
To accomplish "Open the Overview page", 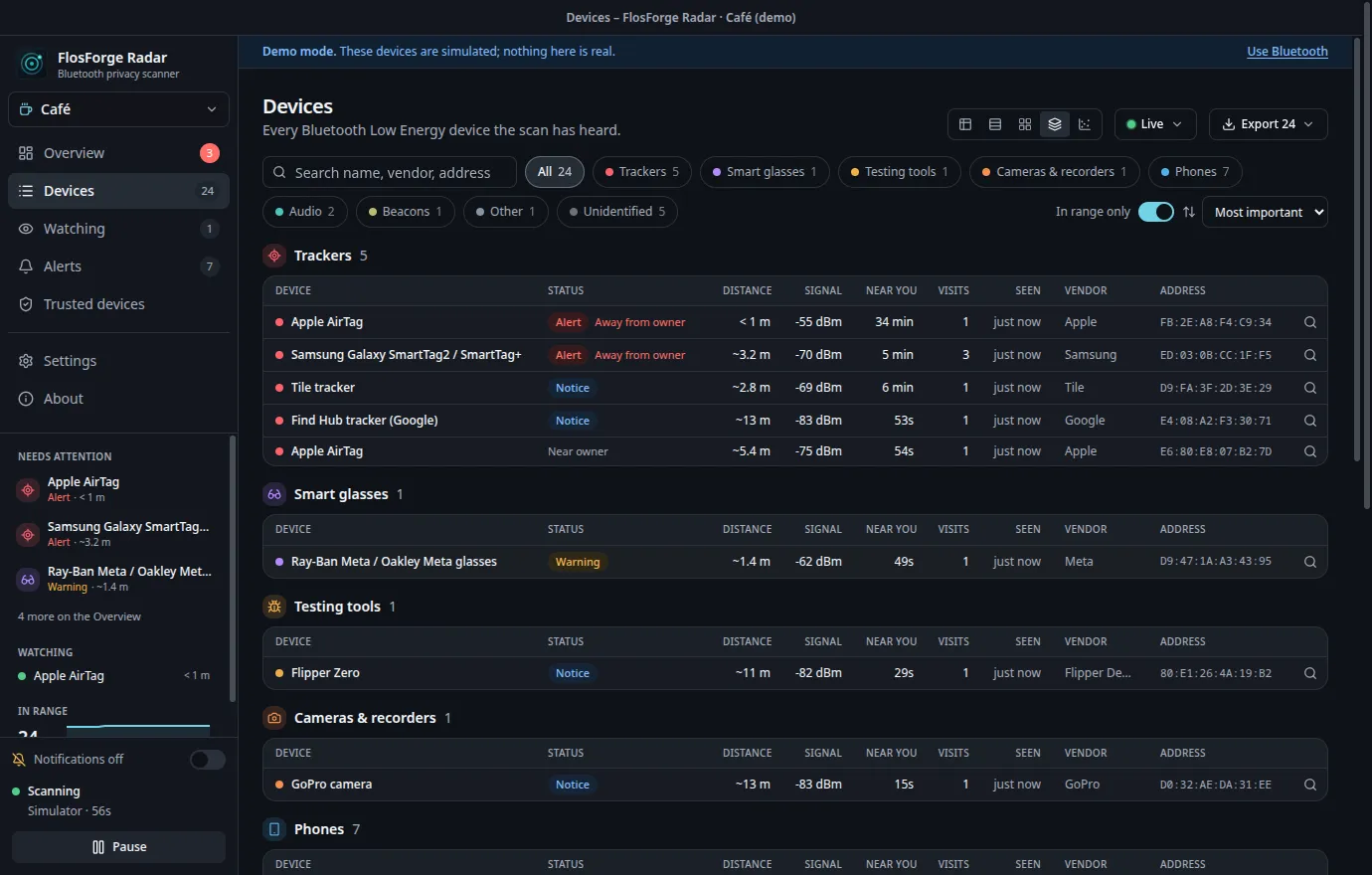I will tap(118, 153).
